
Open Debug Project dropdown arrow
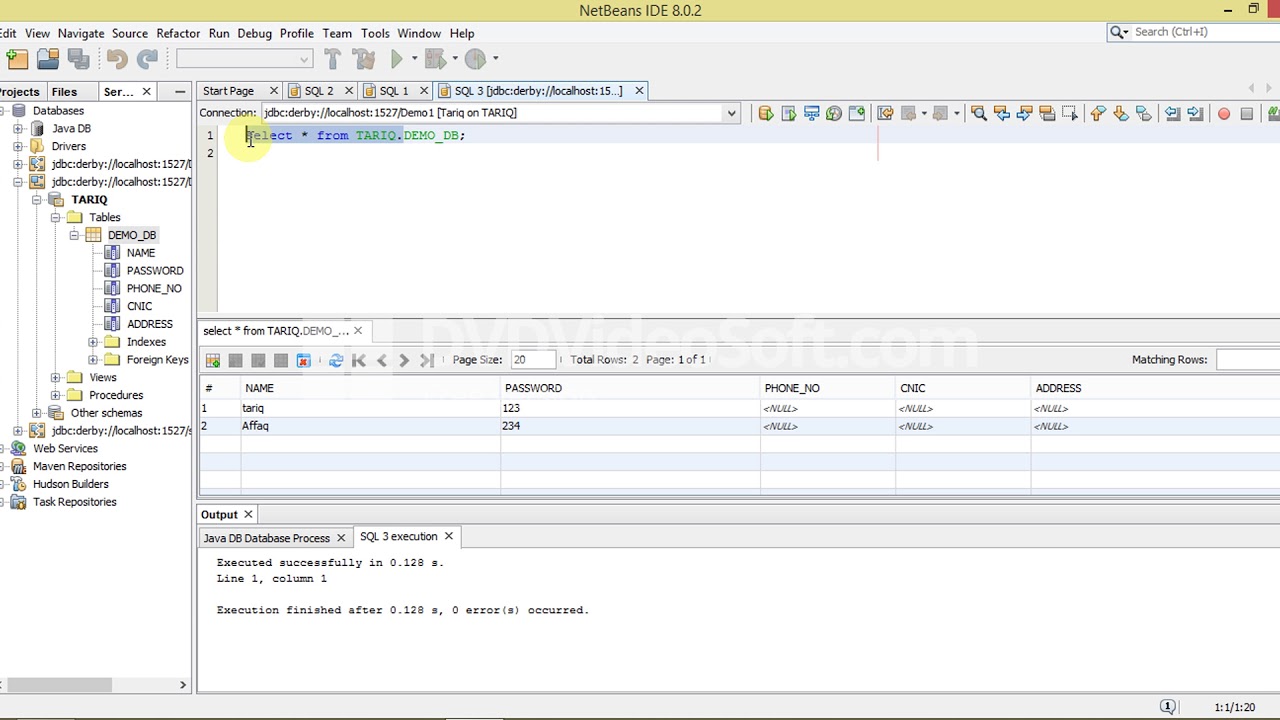[454, 59]
